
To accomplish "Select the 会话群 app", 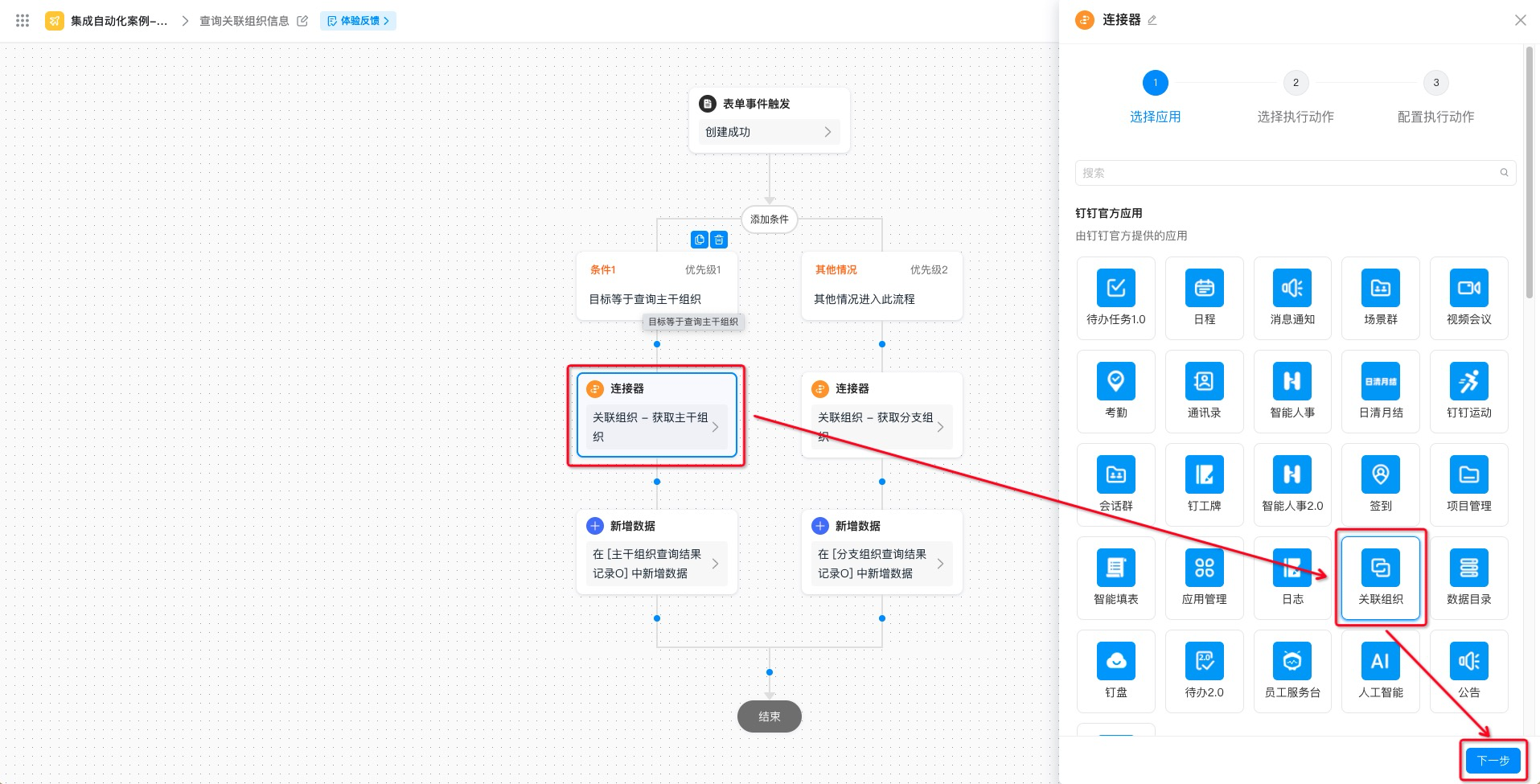I will pos(1115,485).
